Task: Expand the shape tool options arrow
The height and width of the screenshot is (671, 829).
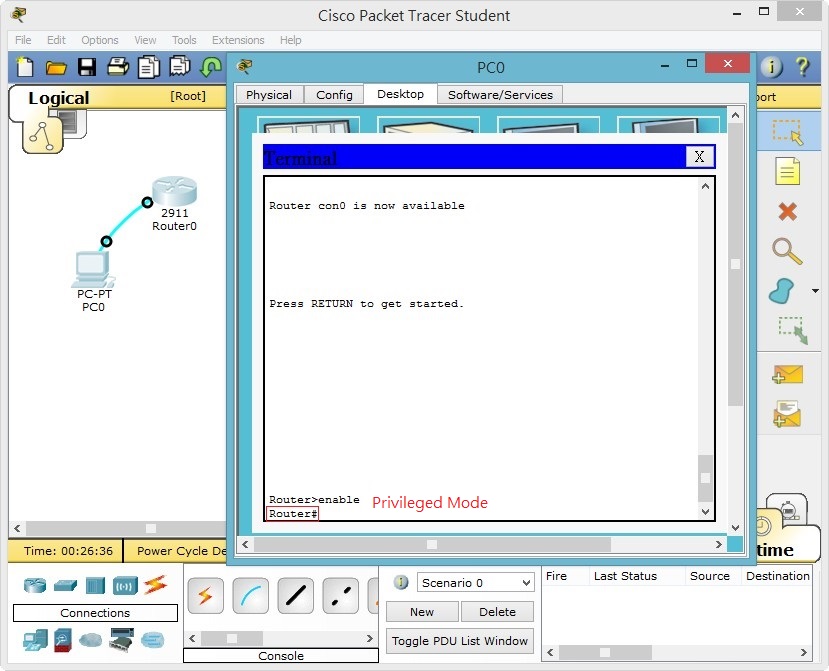Action: pos(815,291)
